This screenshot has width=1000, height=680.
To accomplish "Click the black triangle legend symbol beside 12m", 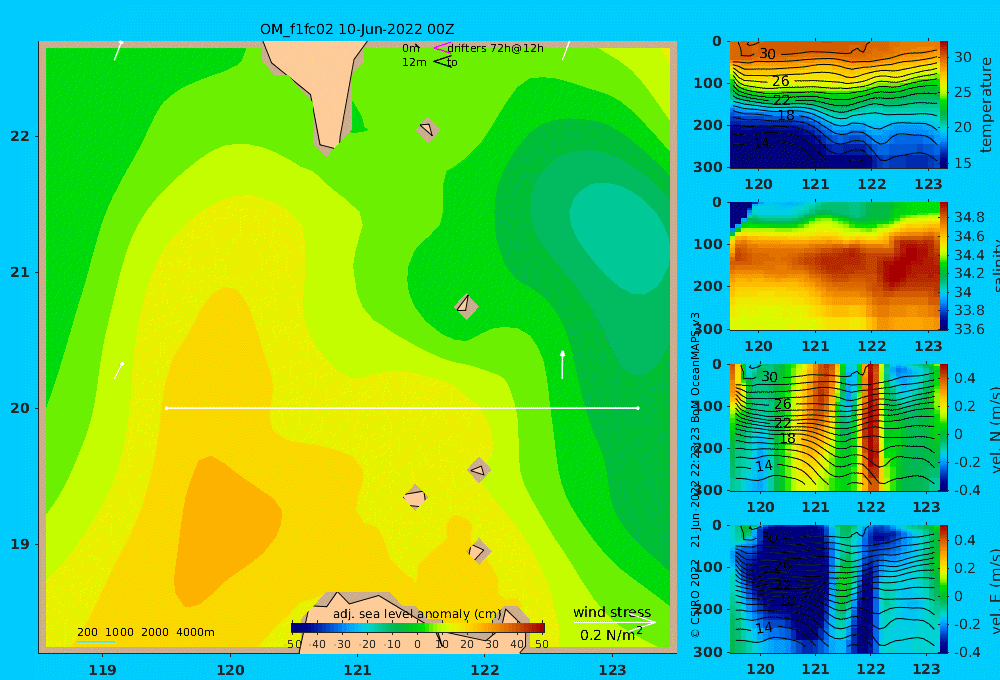I will [x=442, y=62].
